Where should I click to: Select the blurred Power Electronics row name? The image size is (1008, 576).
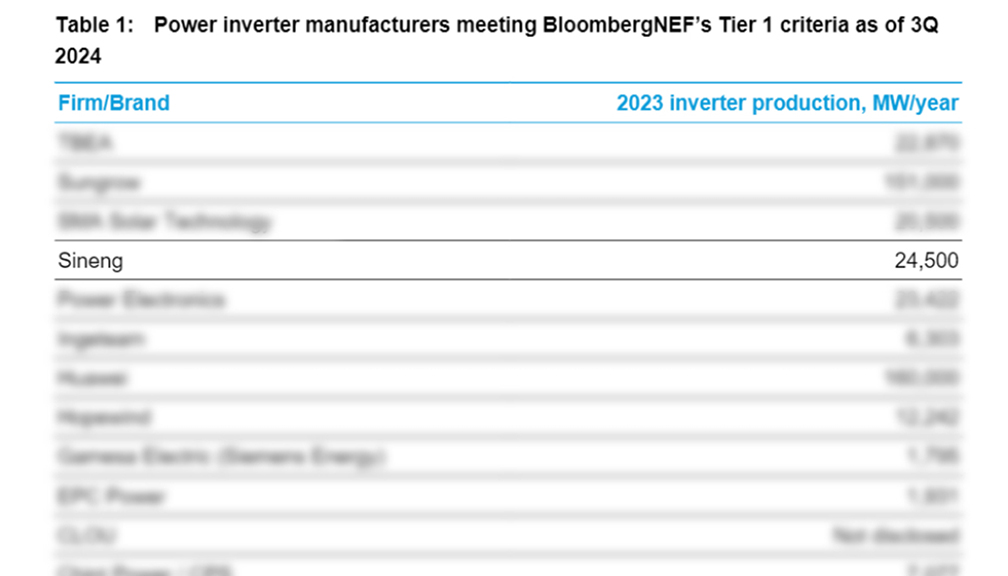pos(141,299)
